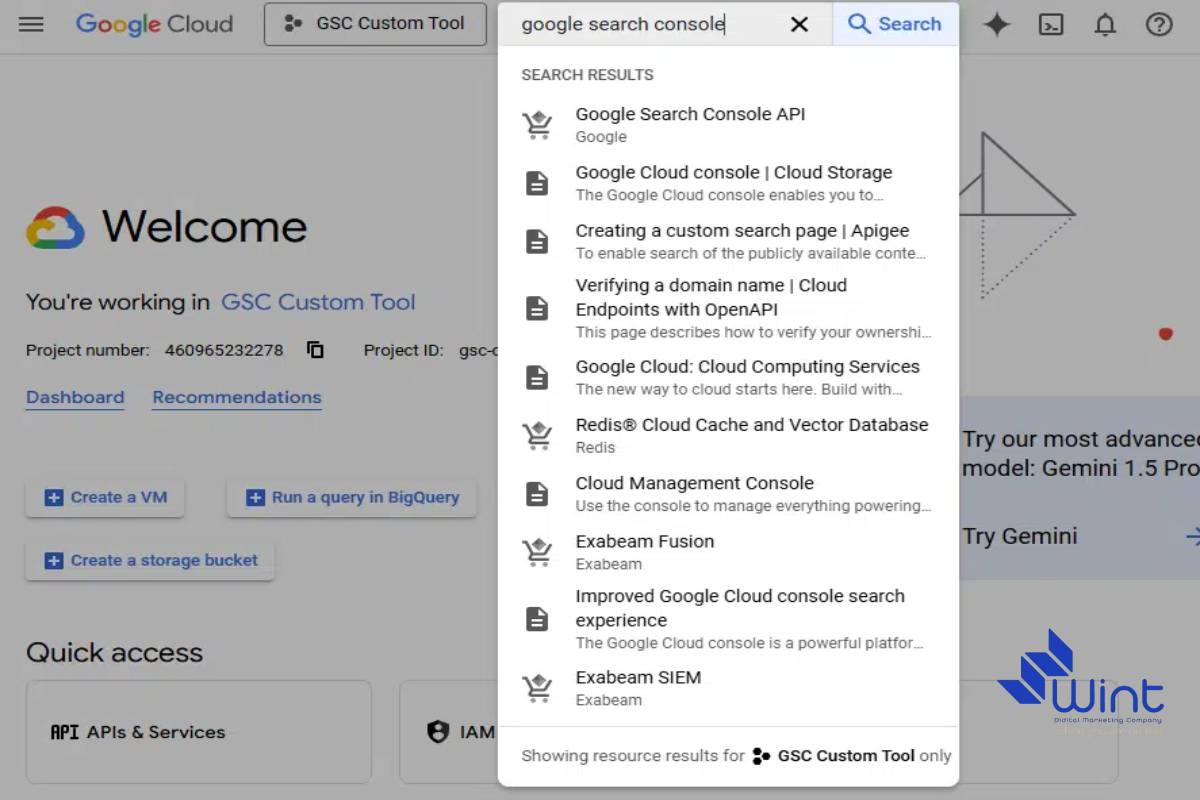Clear the search box text
Screen dimensions: 1200x800
(799, 24)
